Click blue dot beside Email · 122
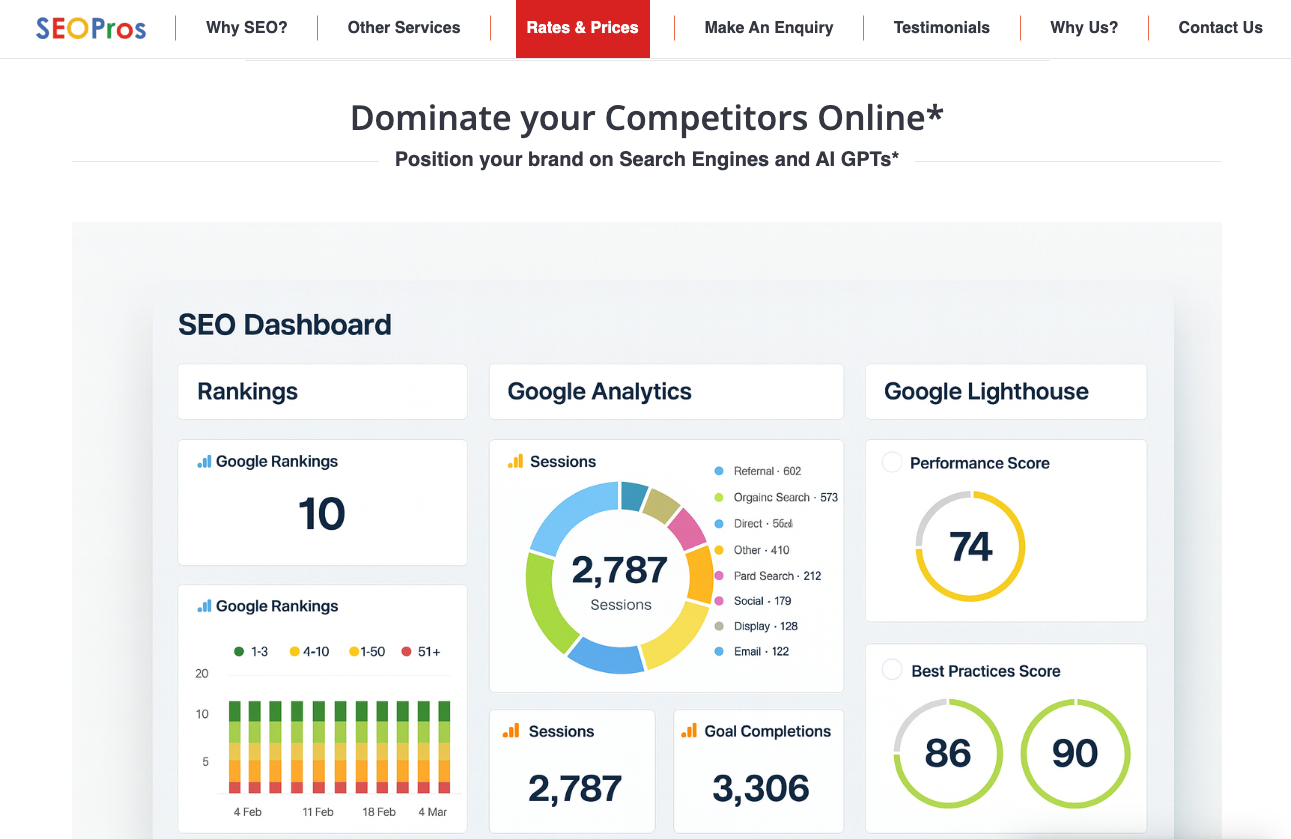The width and height of the screenshot is (1291, 839). point(719,652)
